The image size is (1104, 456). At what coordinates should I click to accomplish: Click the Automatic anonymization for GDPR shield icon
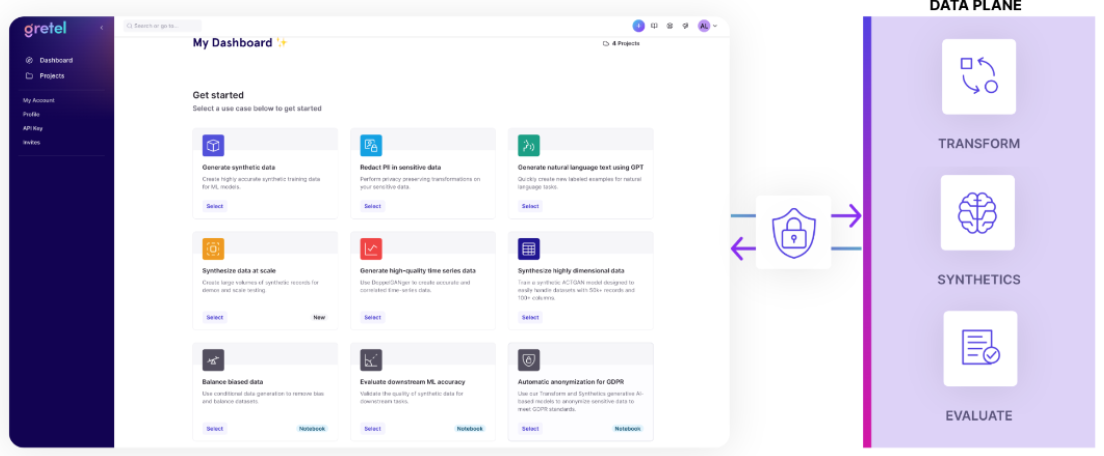pos(529,360)
